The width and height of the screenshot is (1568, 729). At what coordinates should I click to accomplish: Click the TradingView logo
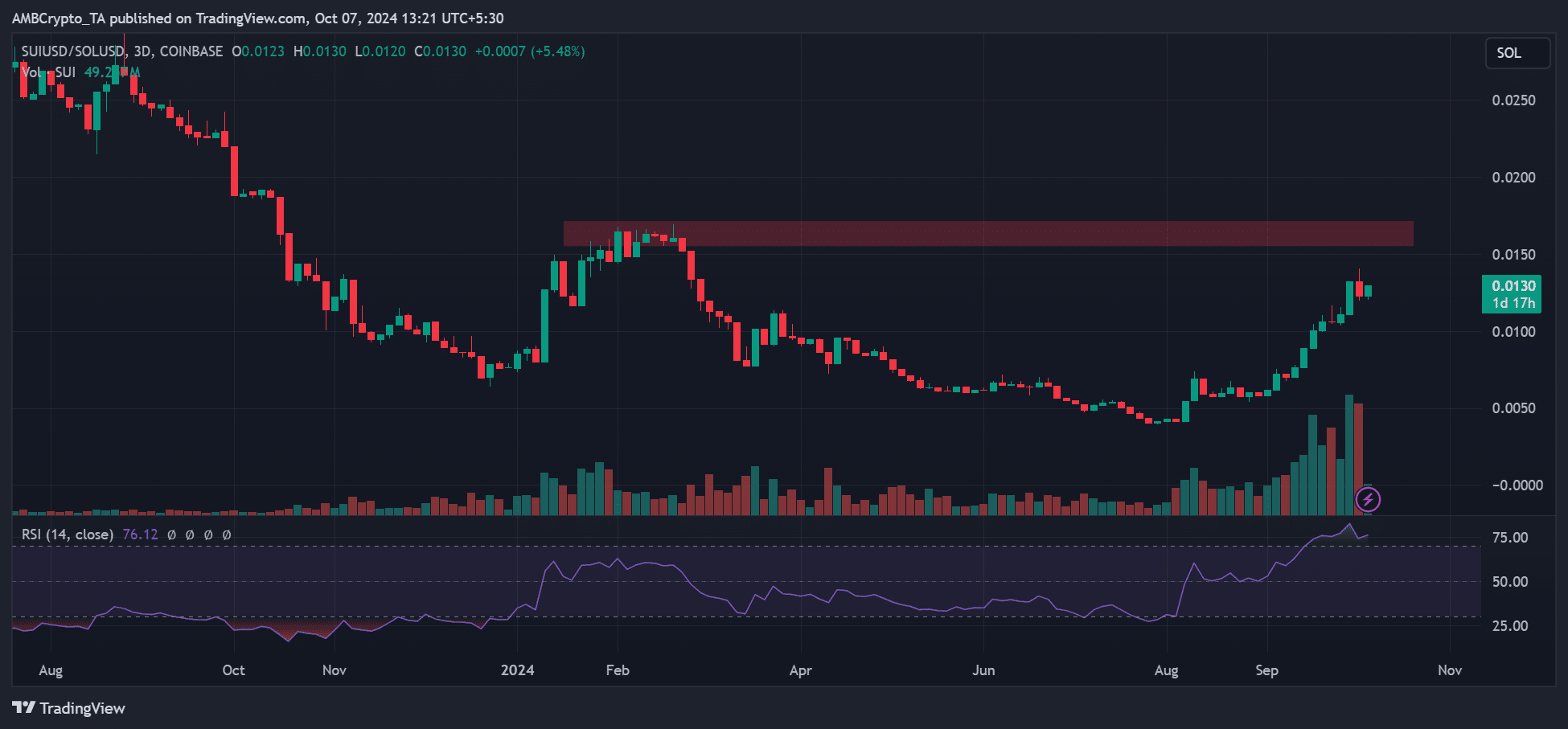(x=69, y=708)
